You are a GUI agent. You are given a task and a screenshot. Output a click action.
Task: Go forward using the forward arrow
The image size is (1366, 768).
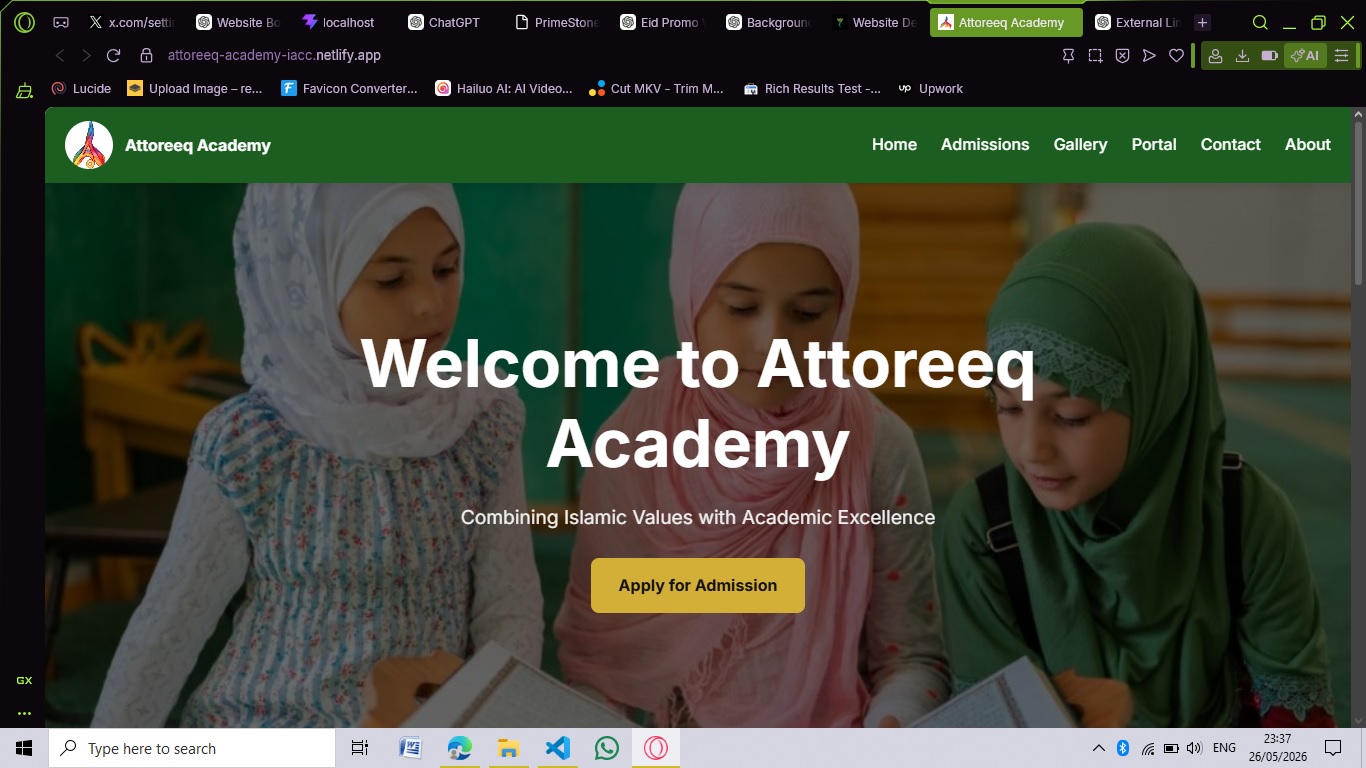[x=86, y=56]
